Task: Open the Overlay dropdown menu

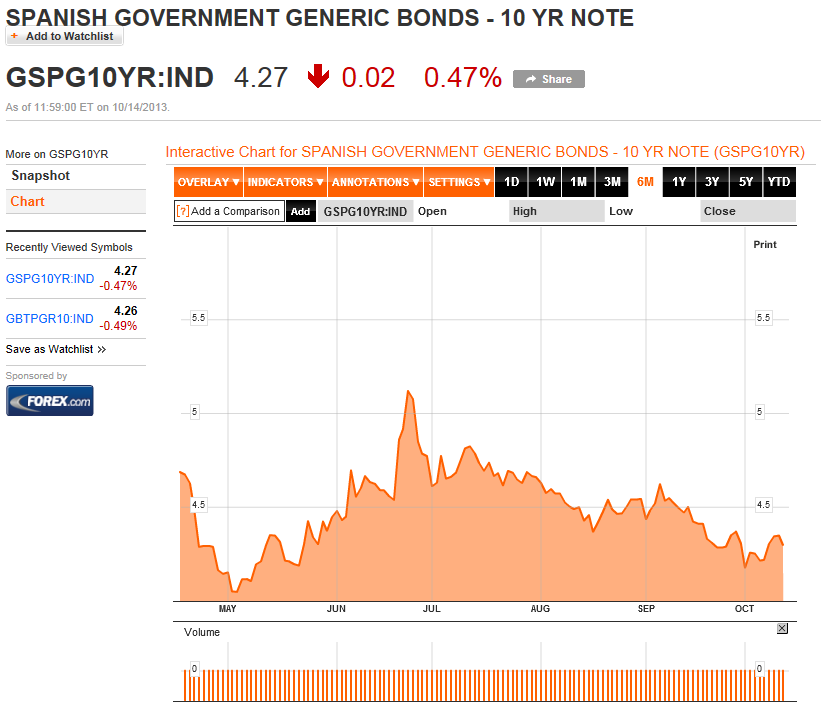Action: pos(208,182)
